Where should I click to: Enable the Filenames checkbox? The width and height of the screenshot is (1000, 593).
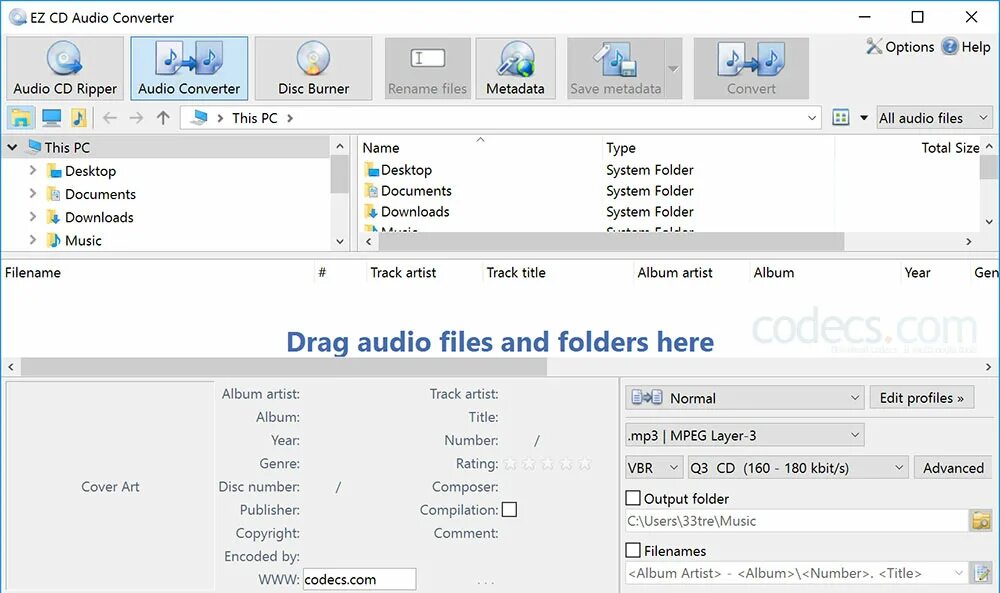coord(634,550)
